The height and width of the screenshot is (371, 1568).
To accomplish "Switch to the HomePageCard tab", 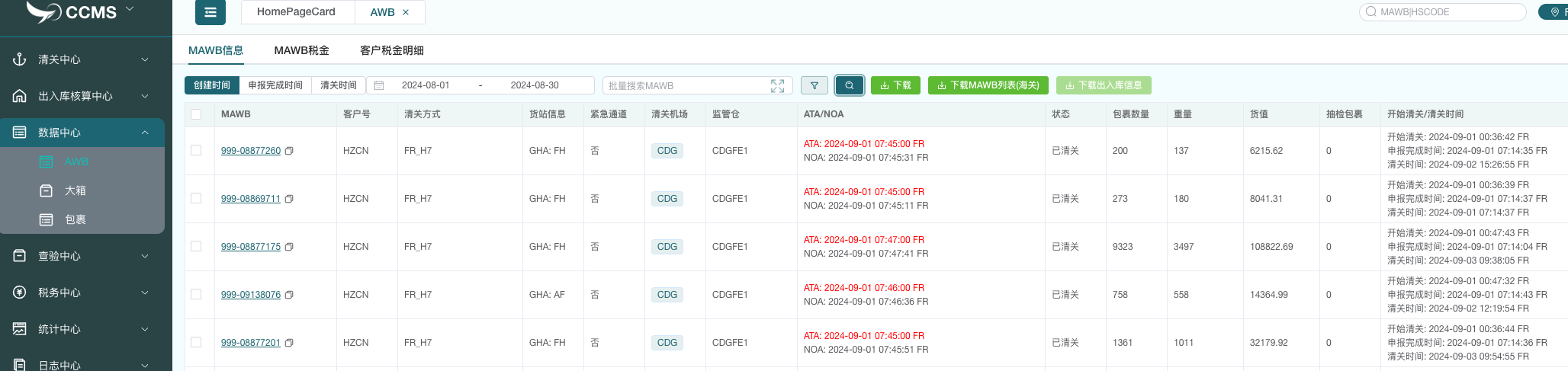I will (297, 12).
